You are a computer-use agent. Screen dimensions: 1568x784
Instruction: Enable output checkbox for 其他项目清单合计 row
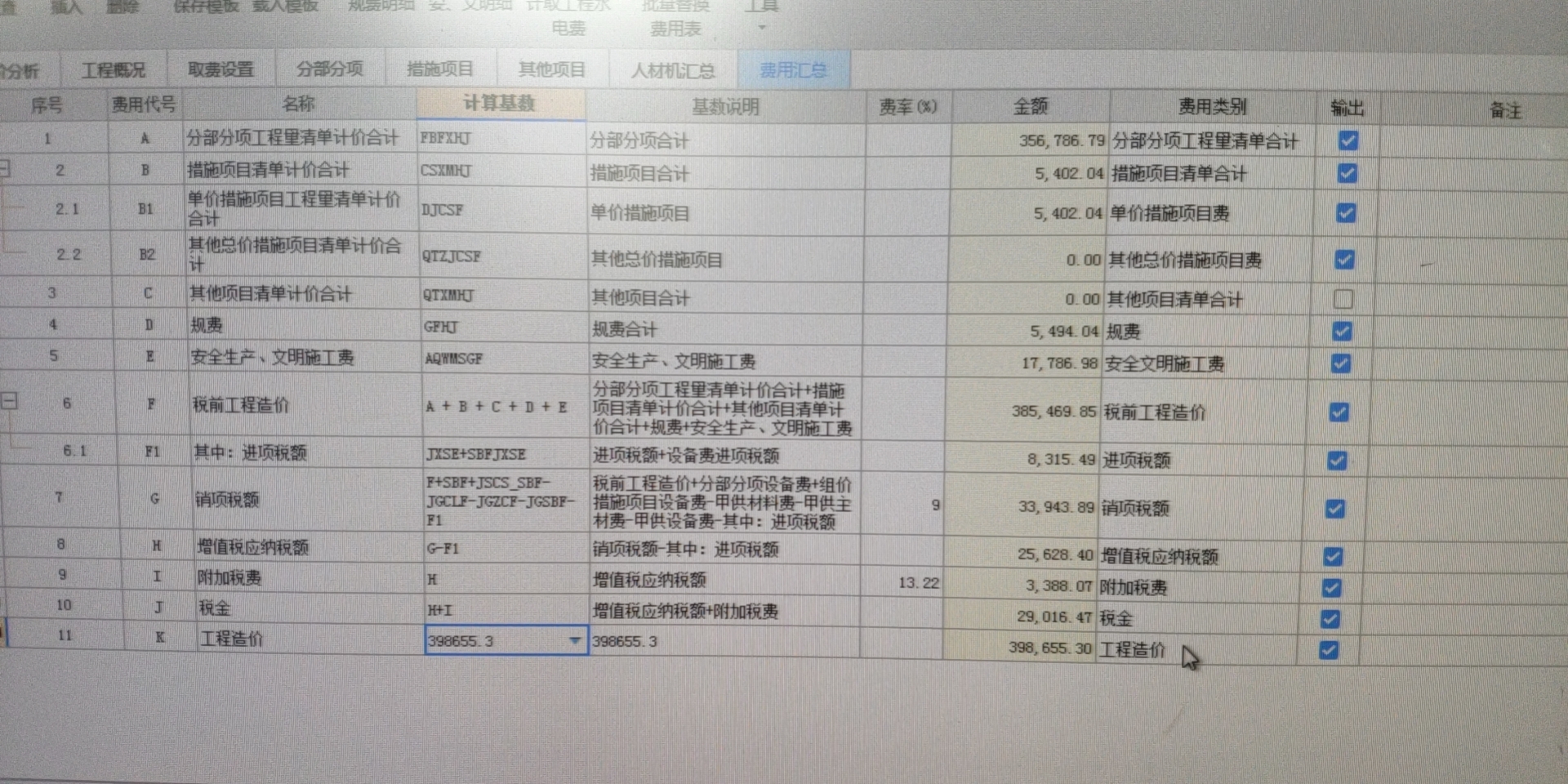(1343, 299)
